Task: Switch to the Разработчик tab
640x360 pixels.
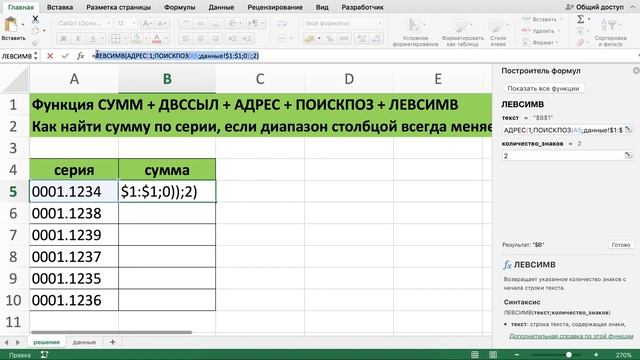Action: [362, 7]
